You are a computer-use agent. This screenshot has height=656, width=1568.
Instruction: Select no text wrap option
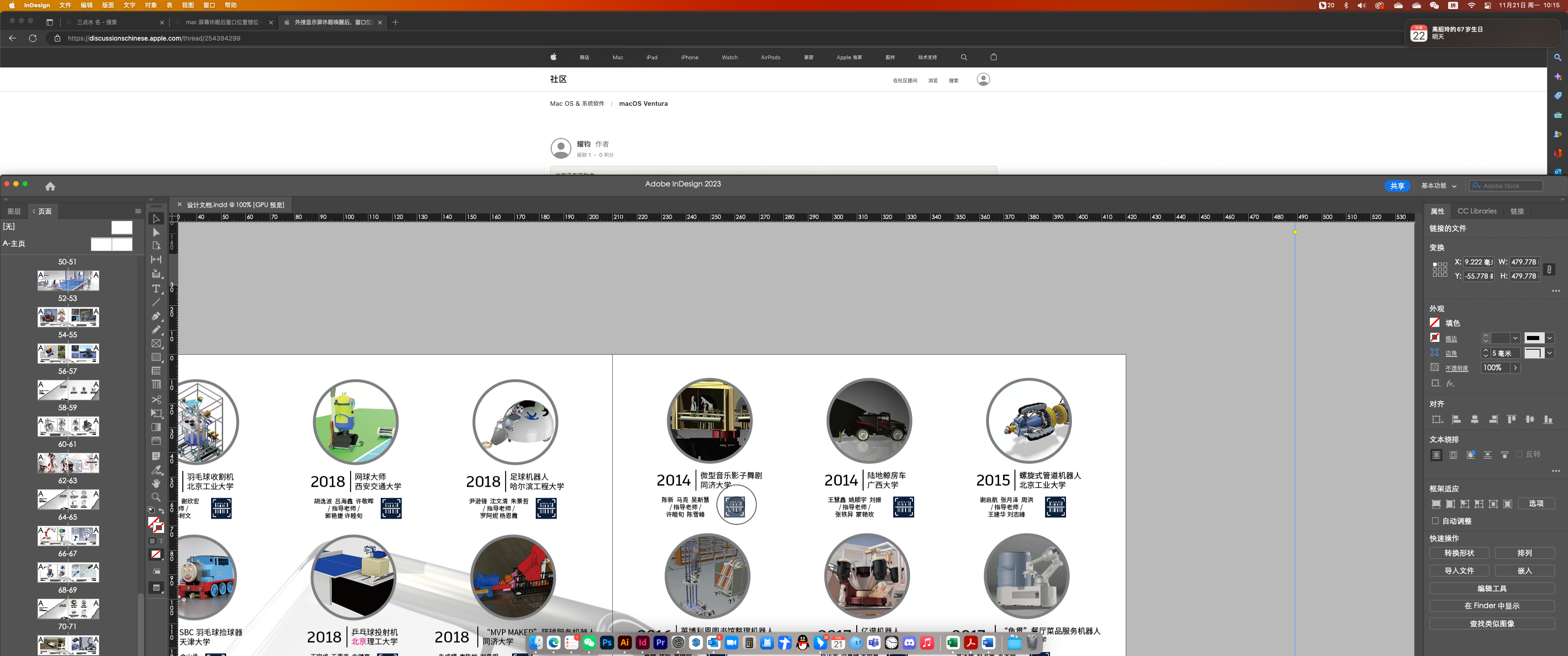pyautogui.click(x=1436, y=455)
